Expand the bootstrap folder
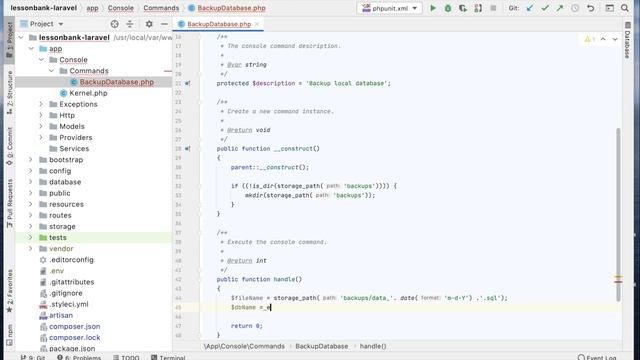The height and width of the screenshot is (360, 640). [31, 160]
